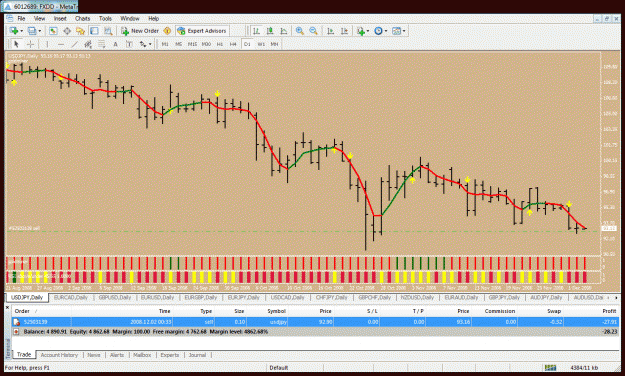Expand the New Chart dropdown arrow
The image size is (625, 376).
click(22, 31)
